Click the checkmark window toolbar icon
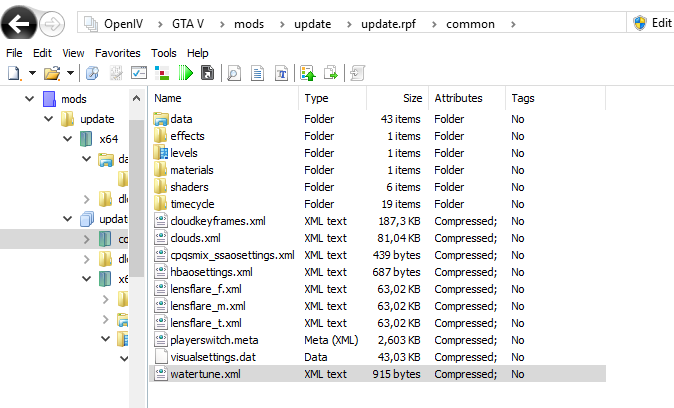Viewport: 674px width, 408px height. point(139,73)
